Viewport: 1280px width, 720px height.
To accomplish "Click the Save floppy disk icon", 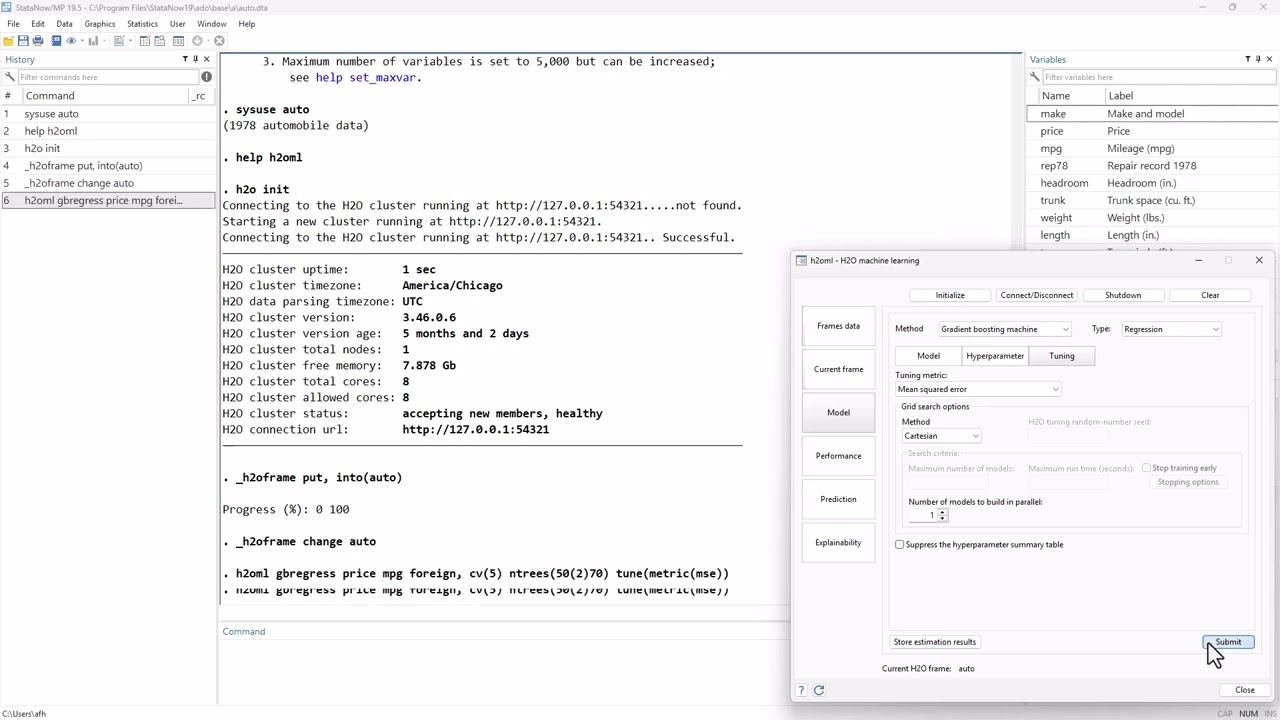I will coord(23,41).
